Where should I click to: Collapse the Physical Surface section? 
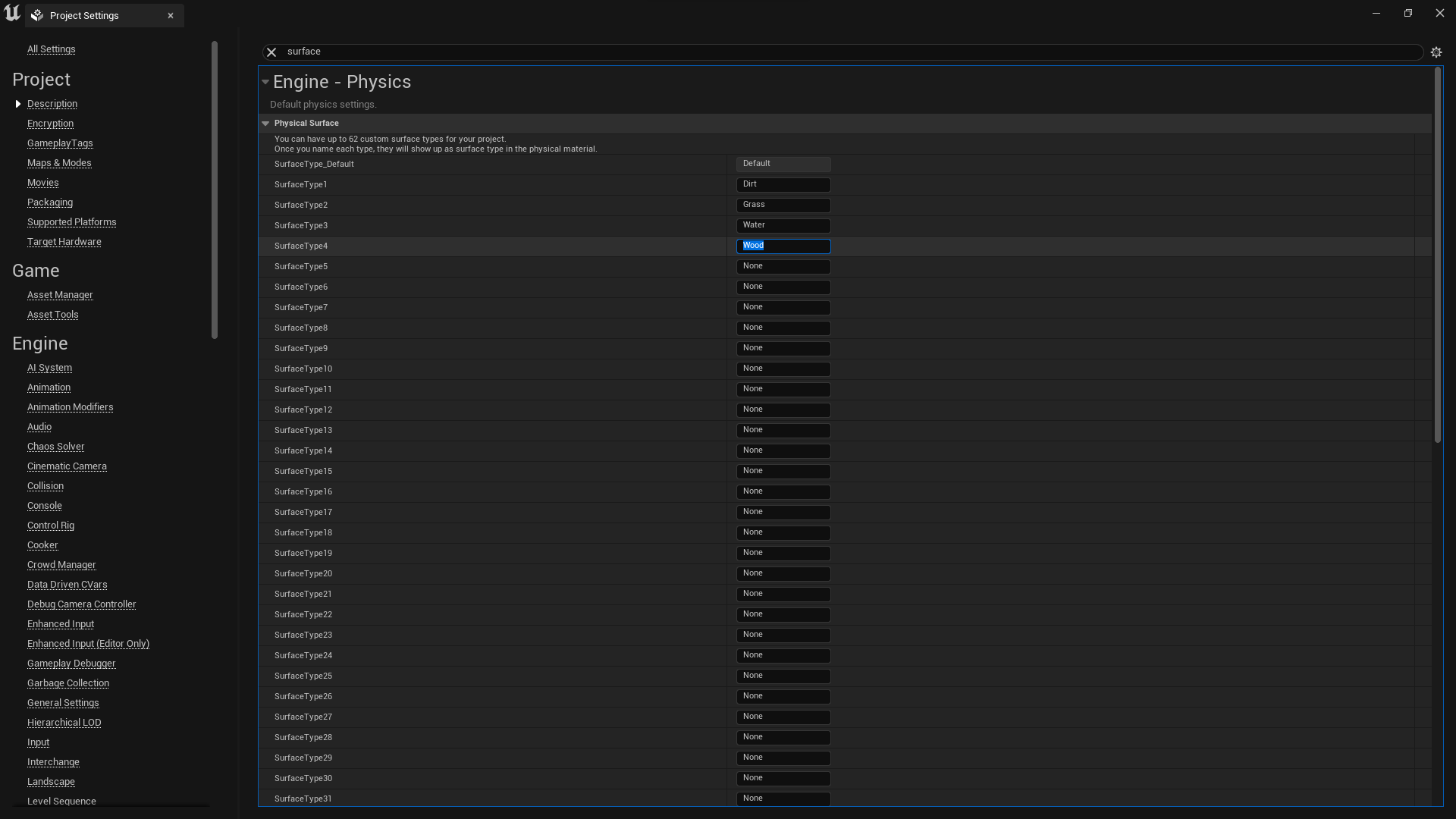[x=265, y=123]
